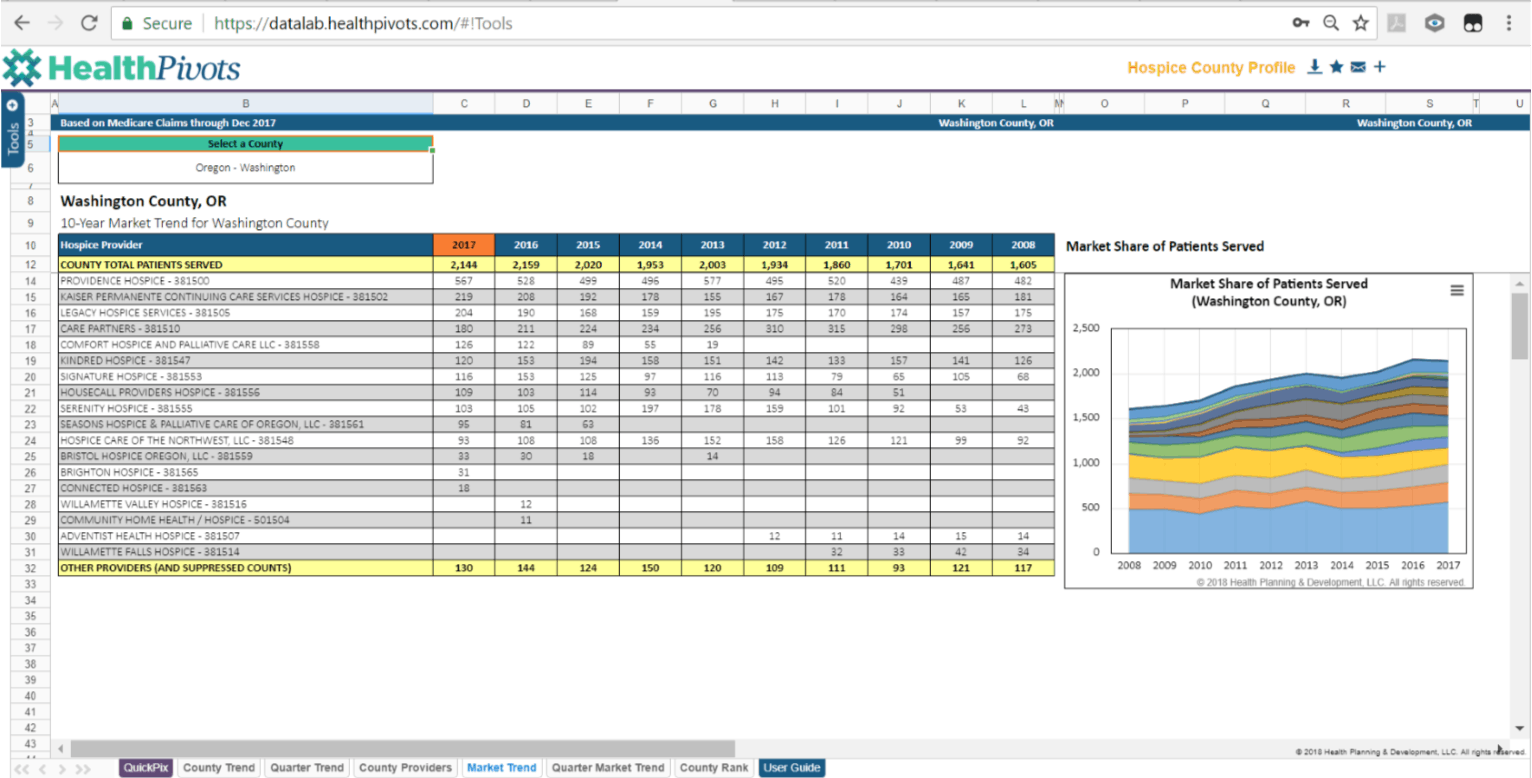Bookmark this page with the star
This screenshot has width=1532, height=778.
pos(1360,23)
